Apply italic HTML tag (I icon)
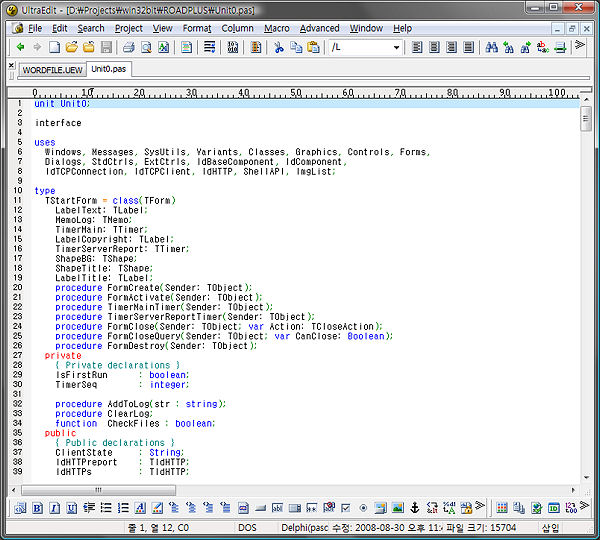This screenshot has height=540, width=600. (x=55, y=508)
